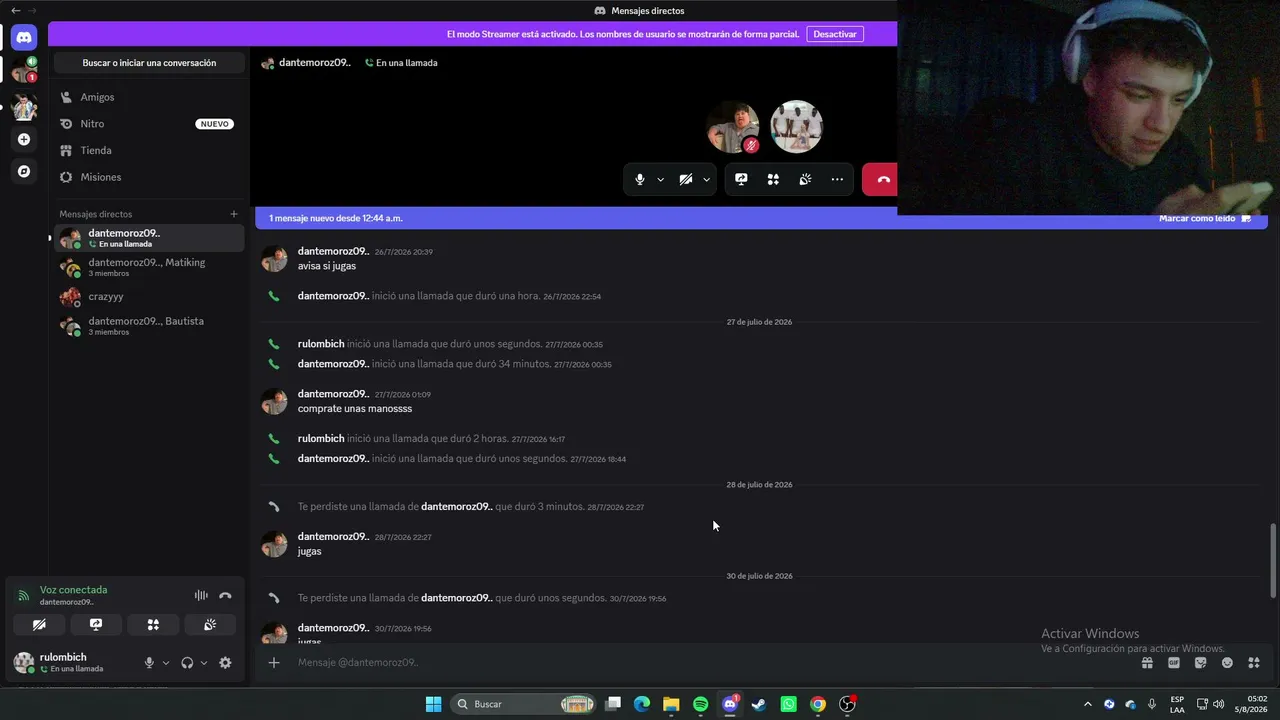Viewport: 1280px width, 720px height.
Task: Expand microphone options arrow in call controls
Action: click(x=660, y=180)
